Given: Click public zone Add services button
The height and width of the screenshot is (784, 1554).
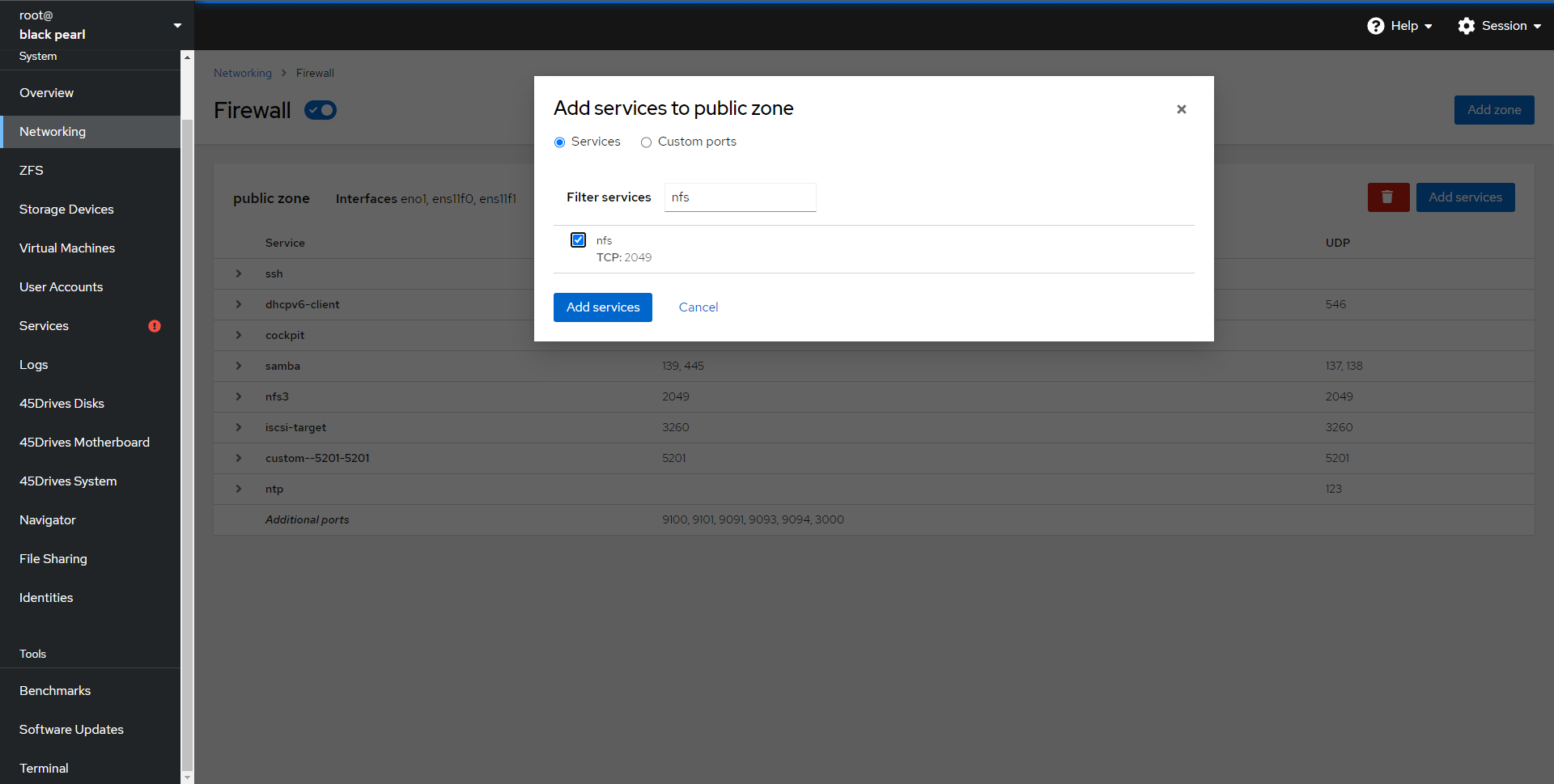Looking at the screenshot, I should pos(1465,197).
